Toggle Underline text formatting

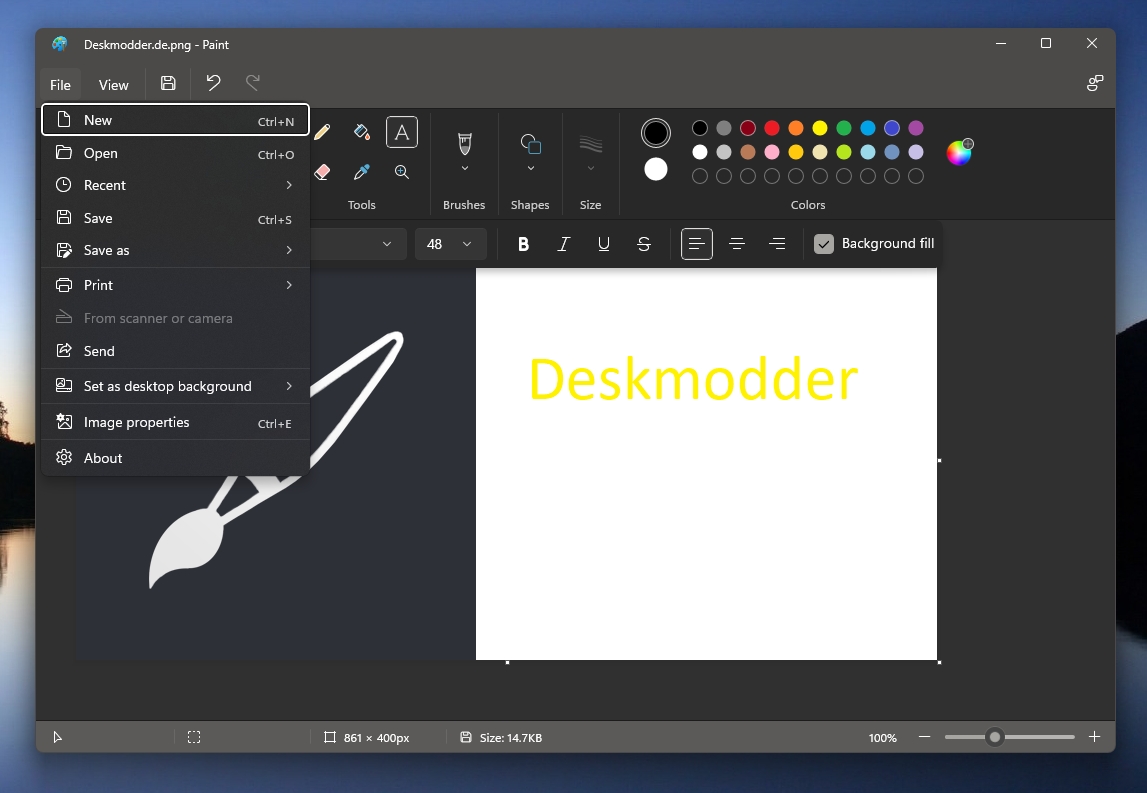click(x=603, y=244)
